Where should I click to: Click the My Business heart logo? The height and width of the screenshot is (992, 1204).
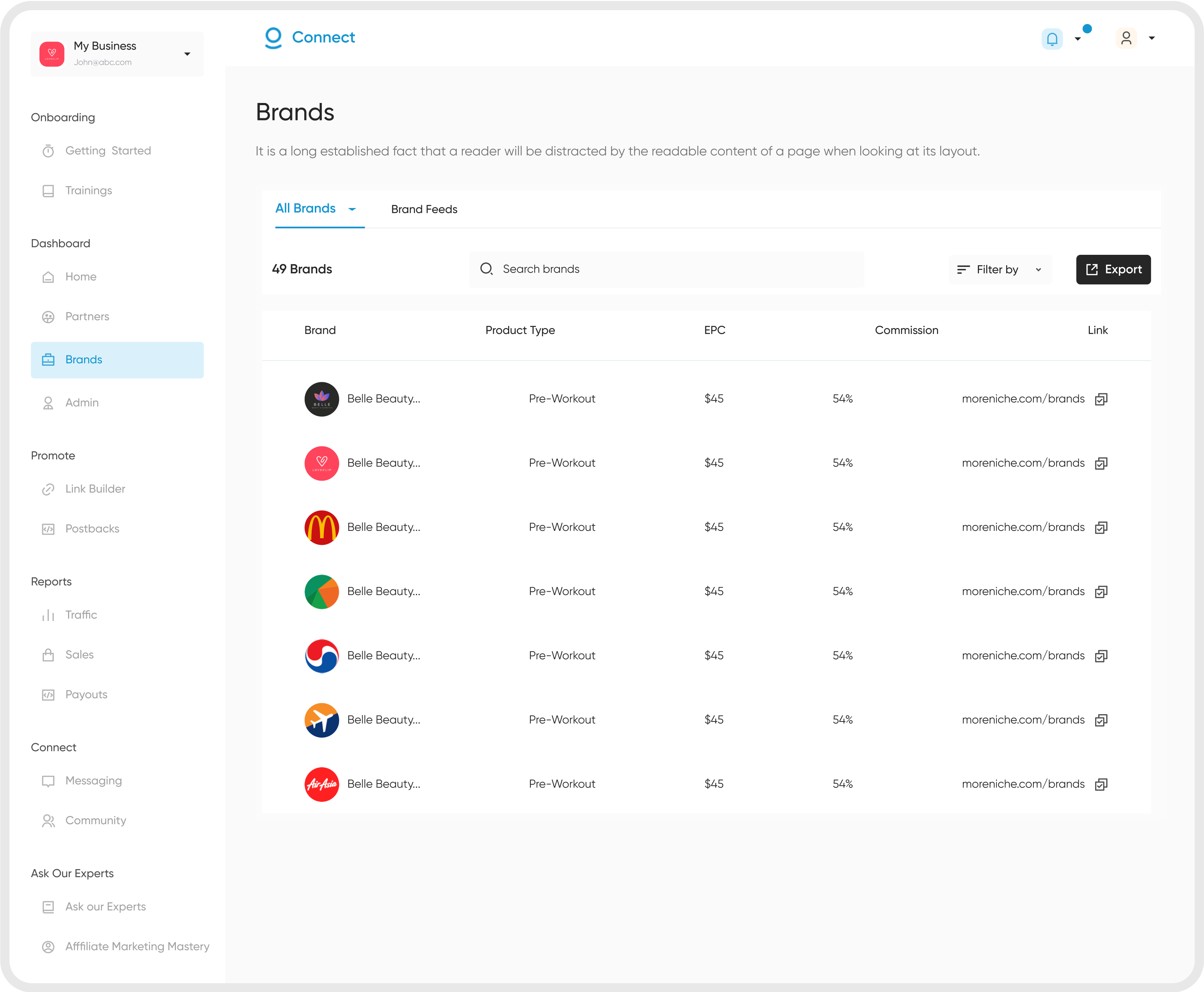coord(52,54)
